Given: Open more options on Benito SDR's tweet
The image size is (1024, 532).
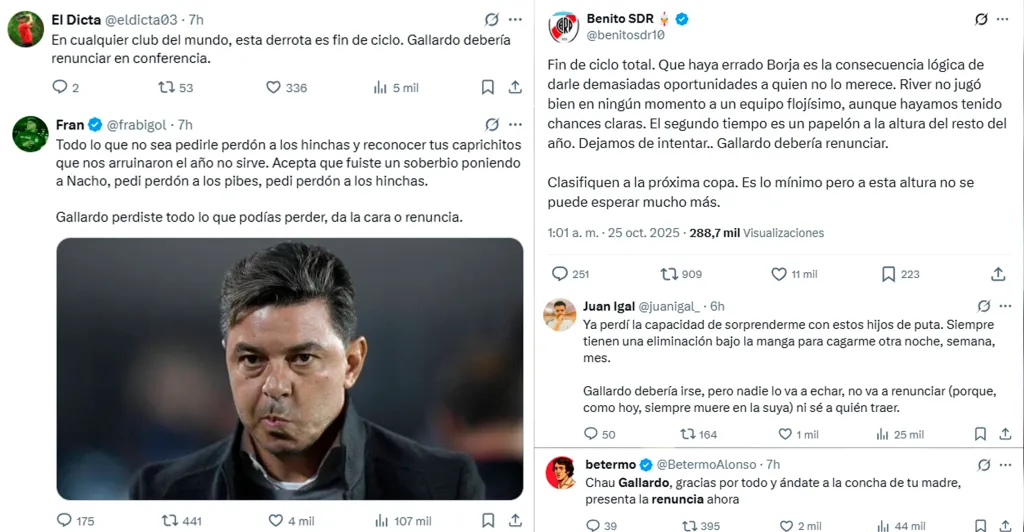Looking at the screenshot, I should point(1007,19).
